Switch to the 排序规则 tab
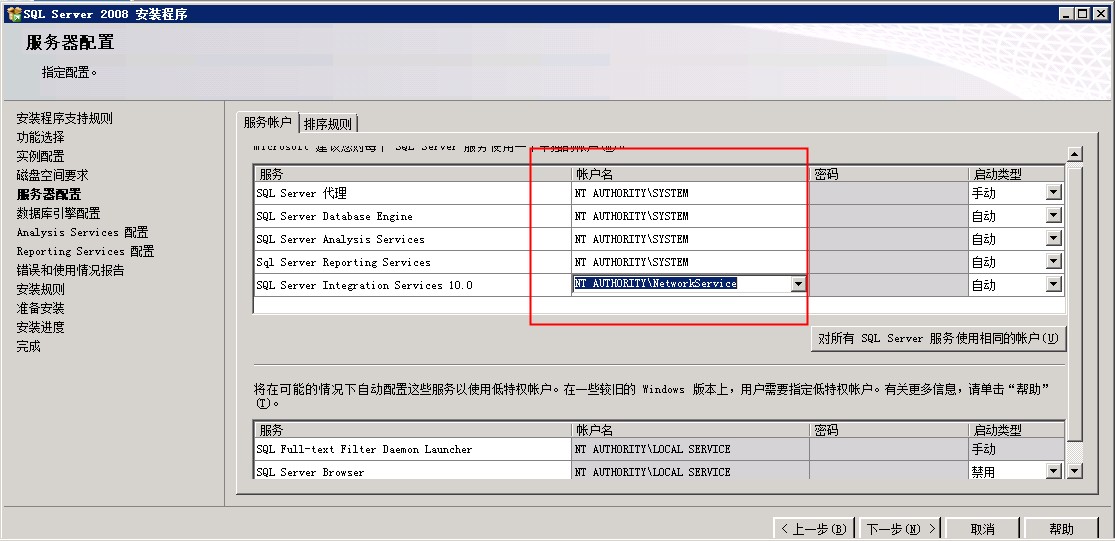Viewport: 1115px width, 541px height. 328,124
